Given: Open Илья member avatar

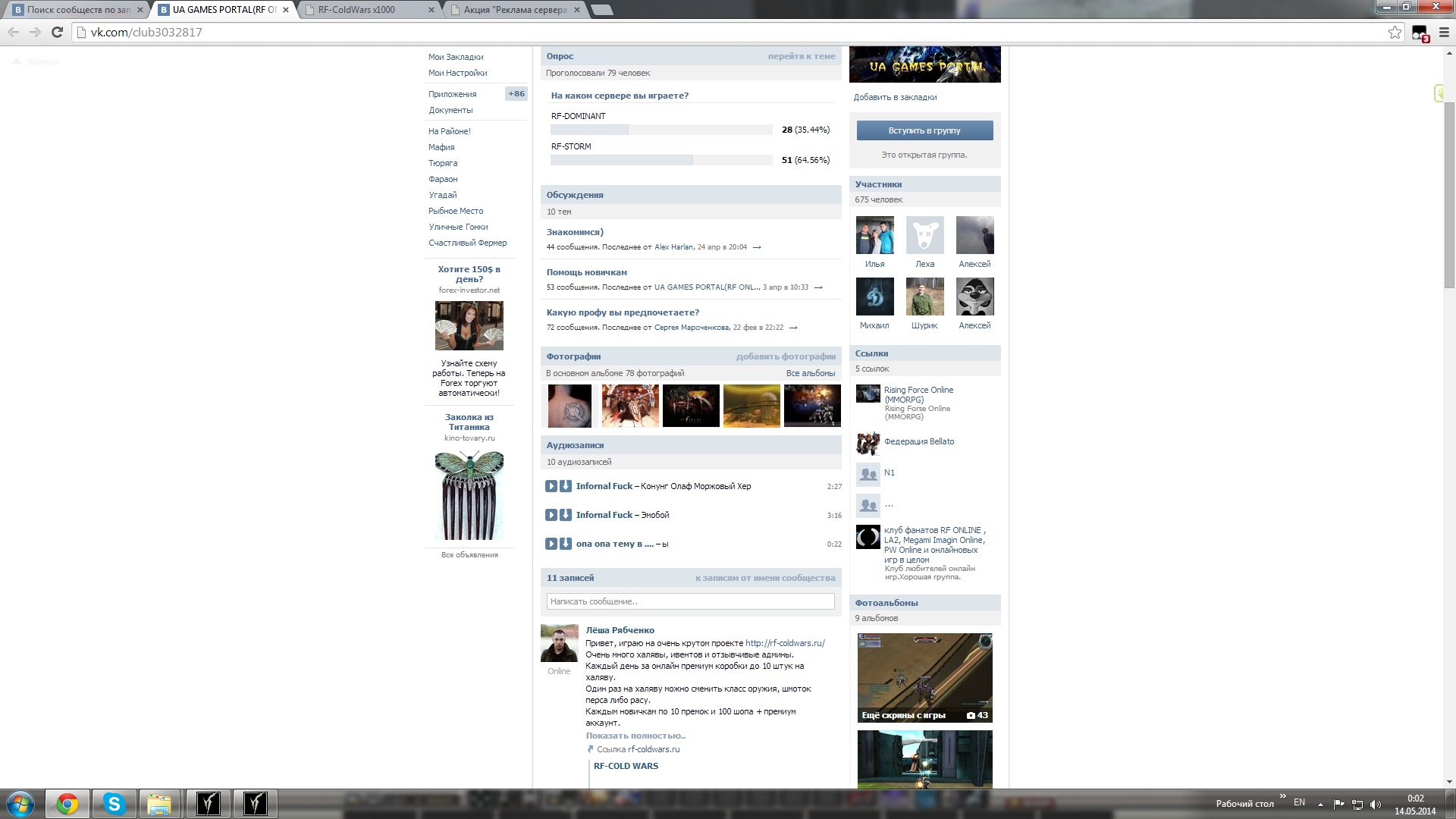Looking at the screenshot, I should [875, 235].
